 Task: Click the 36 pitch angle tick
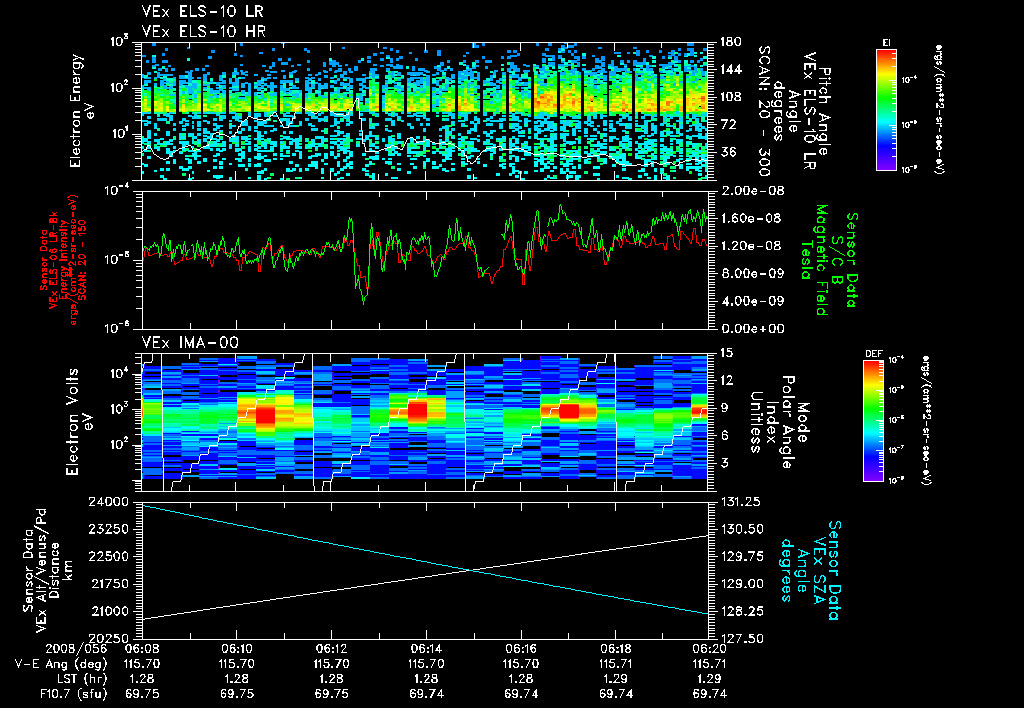click(728, 152)
